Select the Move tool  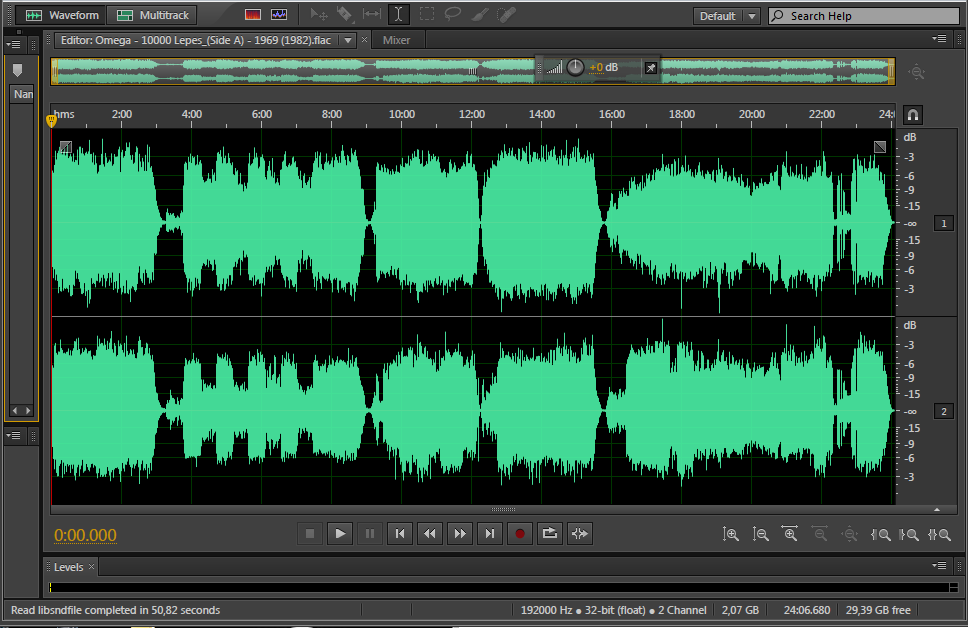[x=319, y=14]
